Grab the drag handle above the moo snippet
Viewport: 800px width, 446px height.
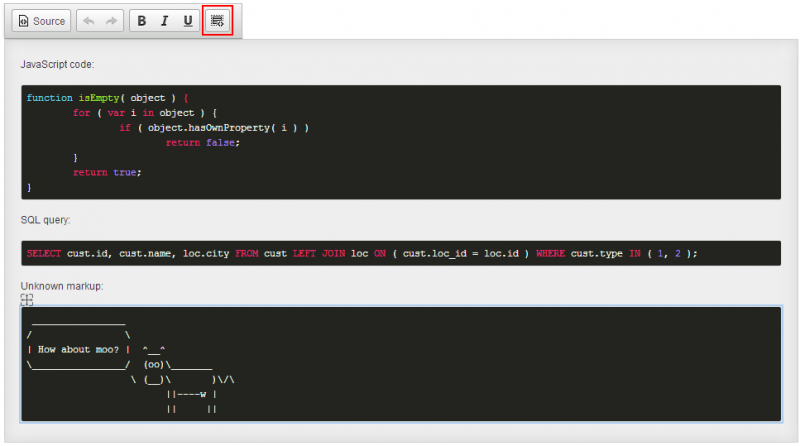pyautogui.click(x=27, y=300)
